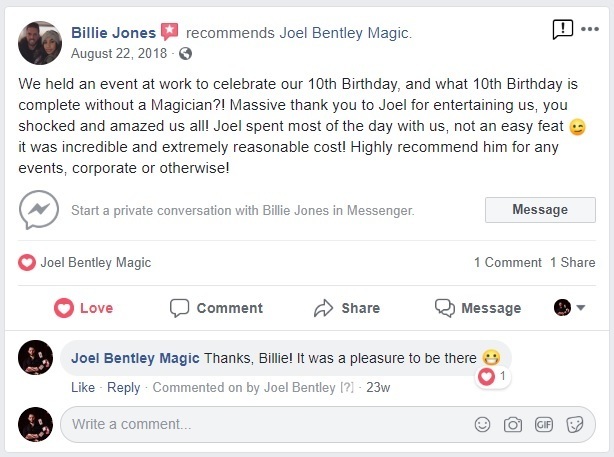The width and height of the screenshot is (614, 457).
Task: Click the Messenger logo icon
Action: coord(37,210)
